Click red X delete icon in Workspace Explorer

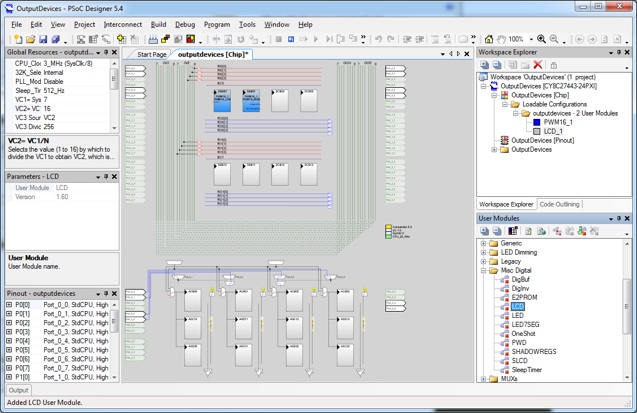click(538, 65)
